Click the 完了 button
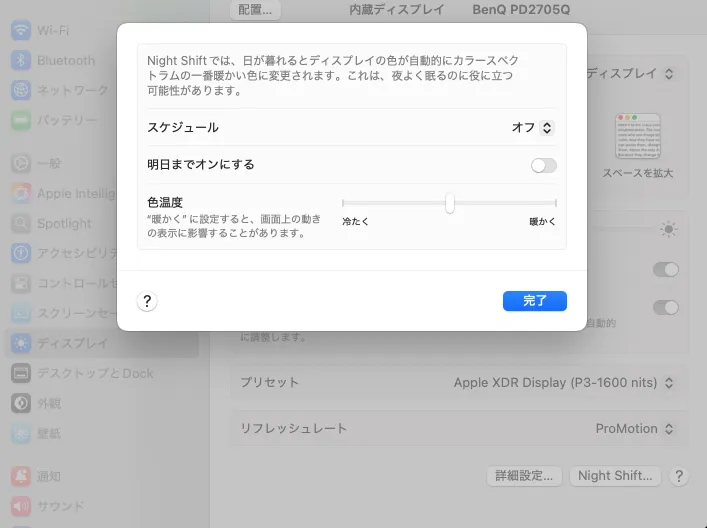The width and height of the screenshot is (707, 528). [535, 301]
